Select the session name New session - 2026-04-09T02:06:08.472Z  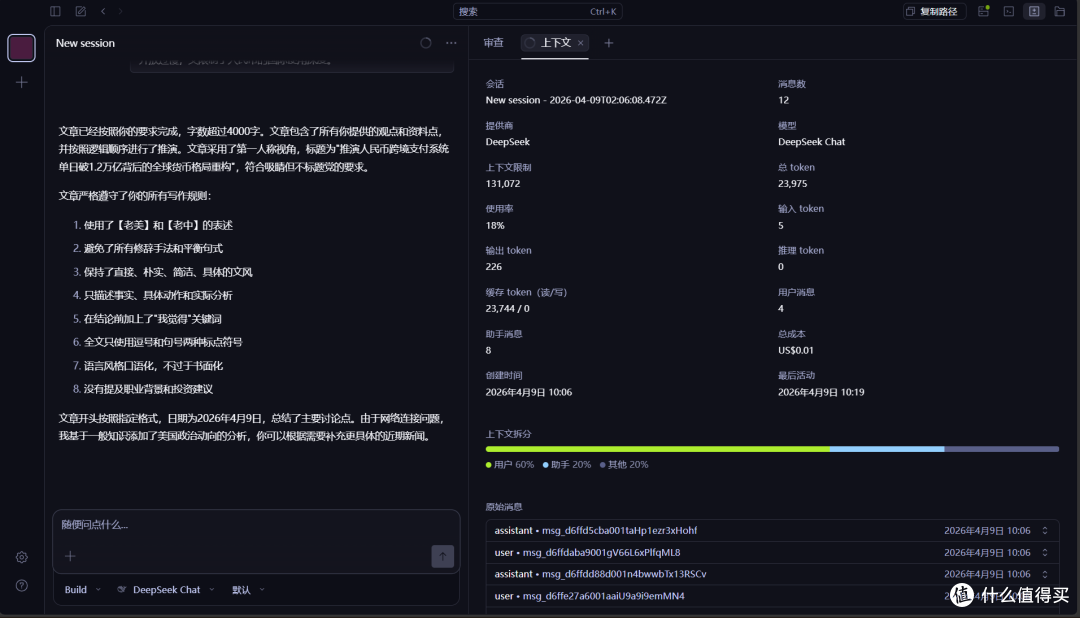[576, 101]
